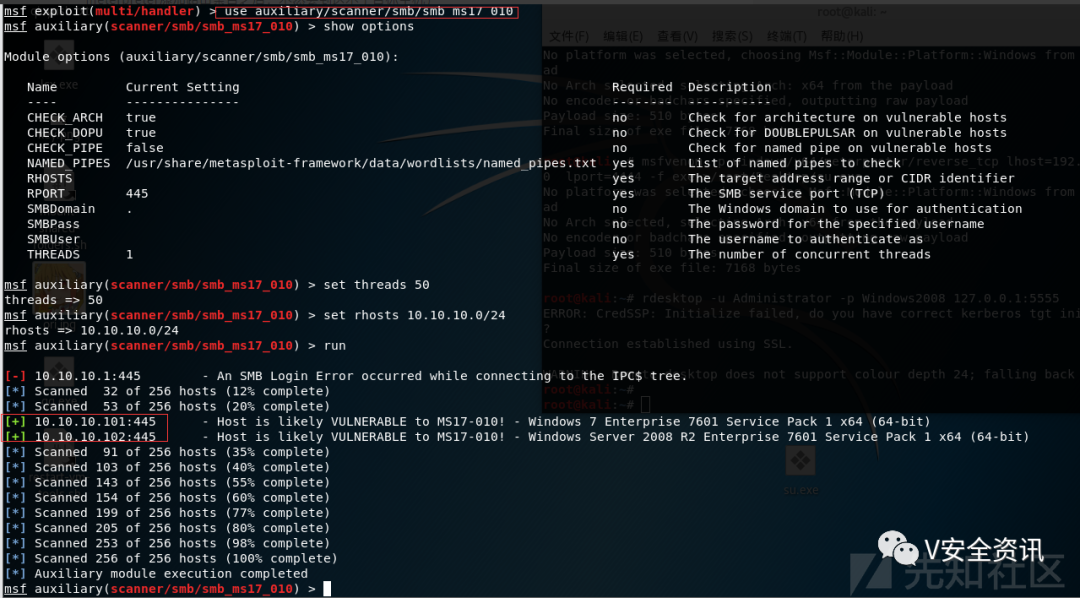Click the 'Scanned 154 of 256 hosts' line
Image resolution: width=1080 pixels, height=598 pixels.
[x=167, y=497]
